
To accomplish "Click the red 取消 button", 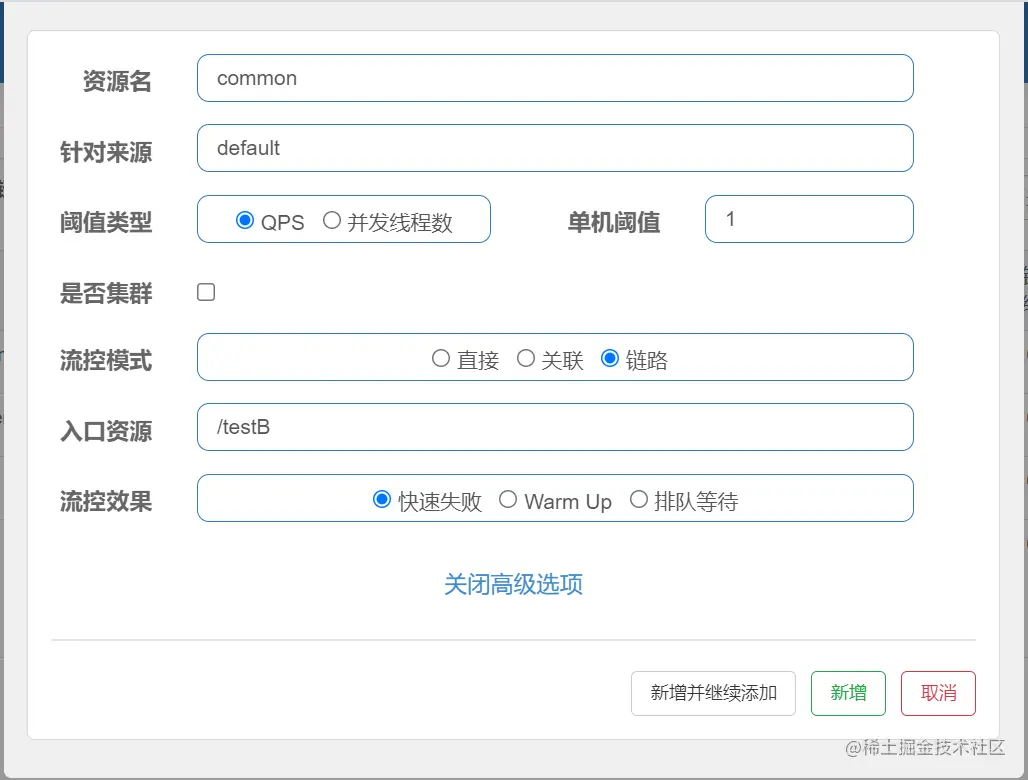I will pos(938,693).
